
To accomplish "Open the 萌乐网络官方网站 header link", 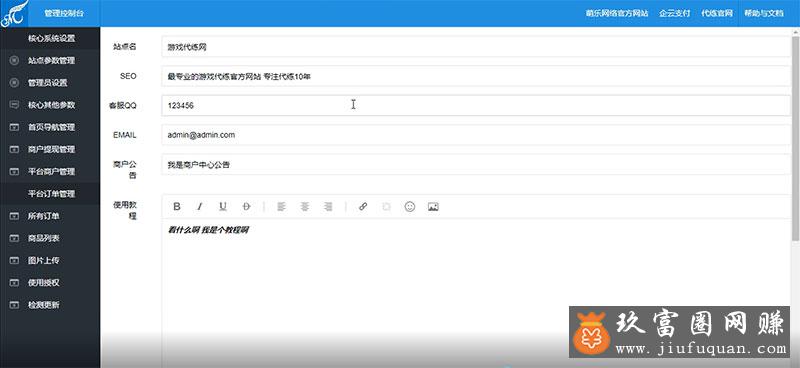I will 617,14.
